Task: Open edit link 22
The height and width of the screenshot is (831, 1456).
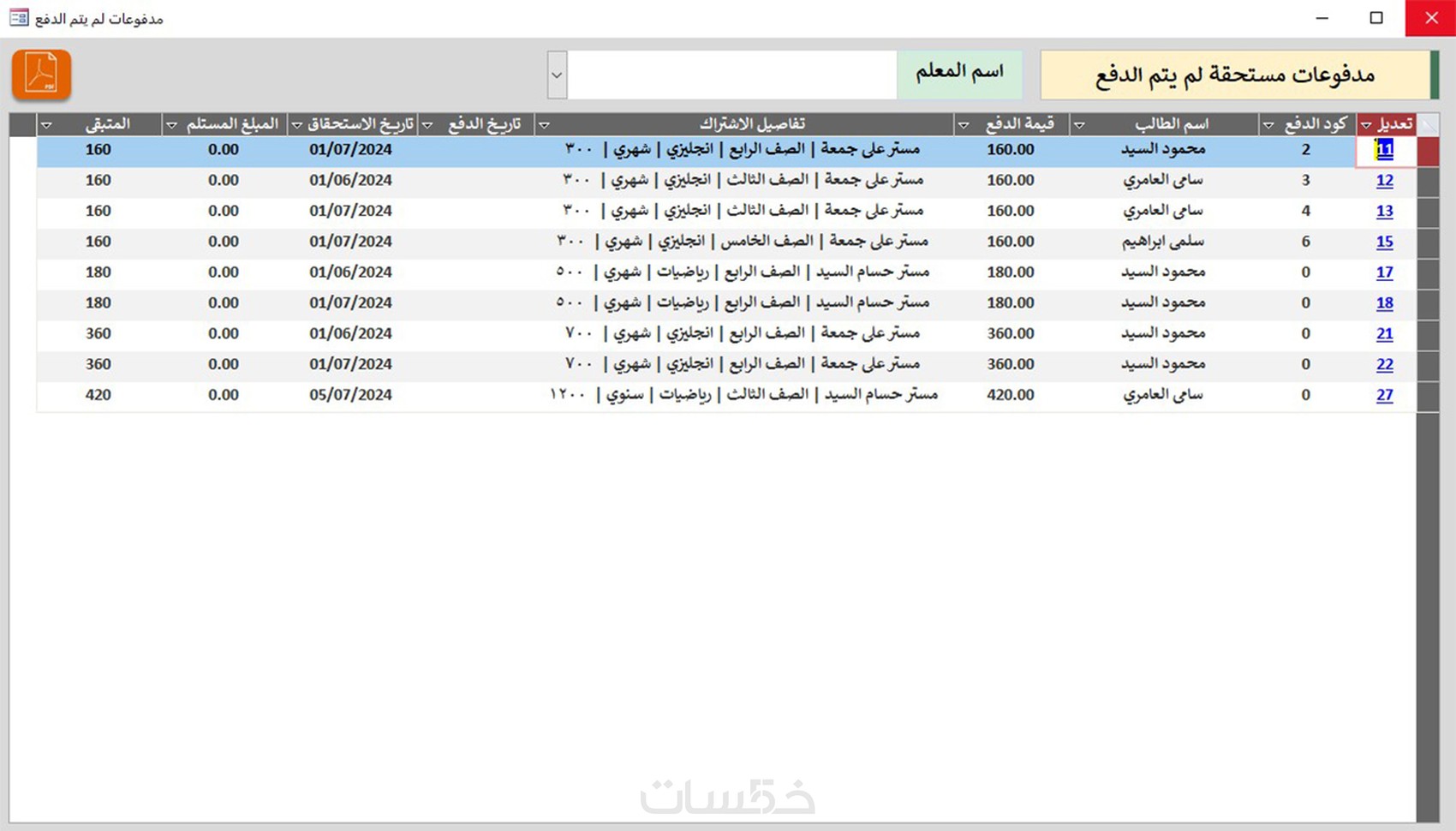Action: click(x=1384, y=365)
